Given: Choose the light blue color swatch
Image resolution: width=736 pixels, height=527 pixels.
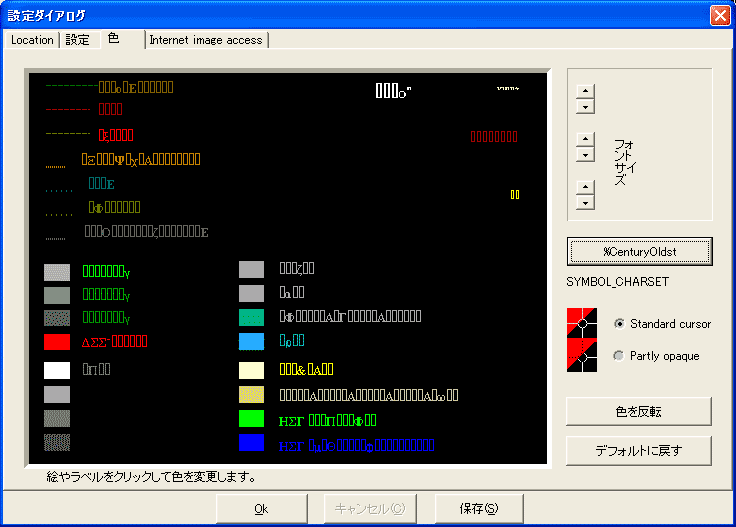Looking at the screenshot, I should [x=251, y=342].
